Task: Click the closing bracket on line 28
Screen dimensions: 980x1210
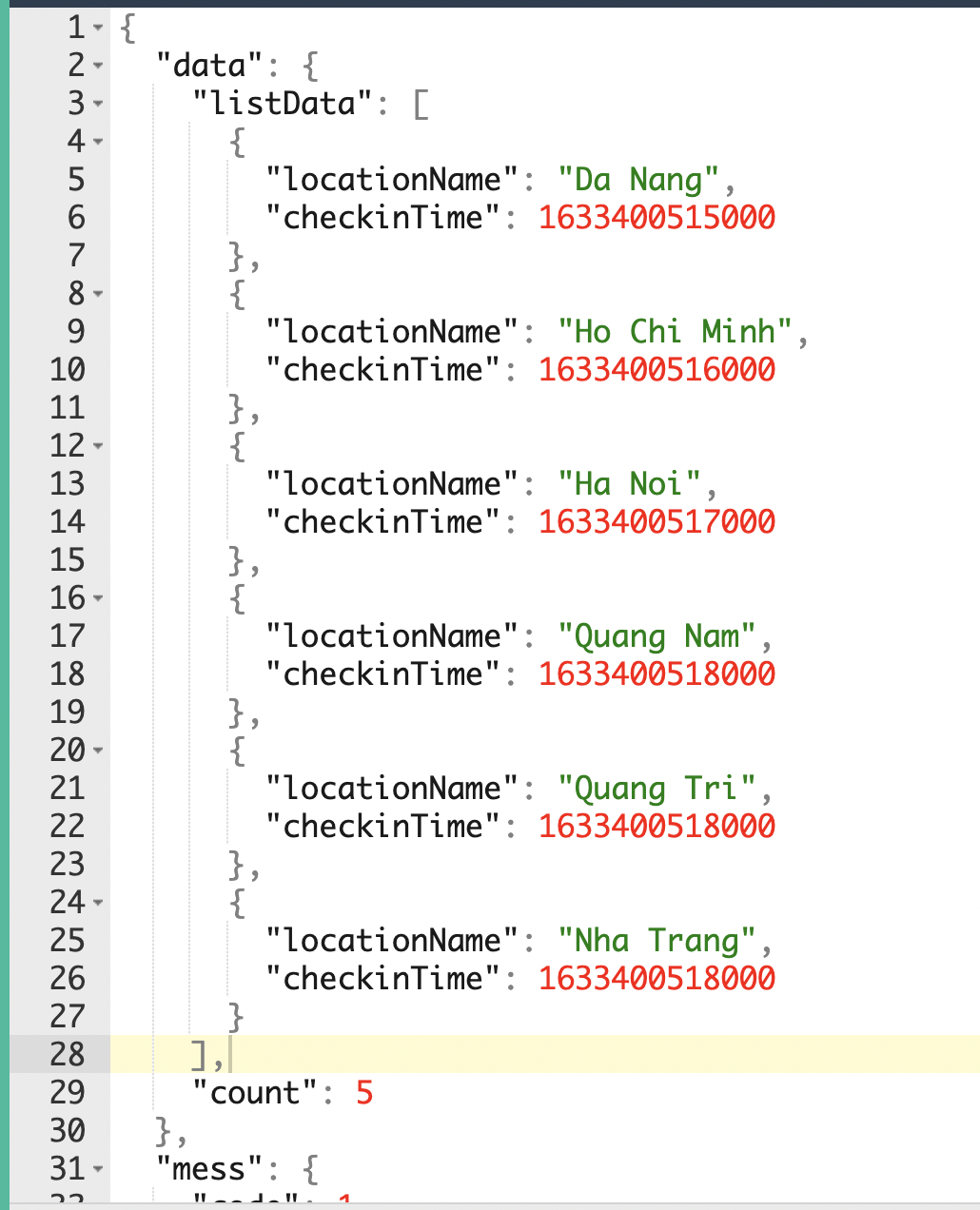Action: tap(200, 1055)
